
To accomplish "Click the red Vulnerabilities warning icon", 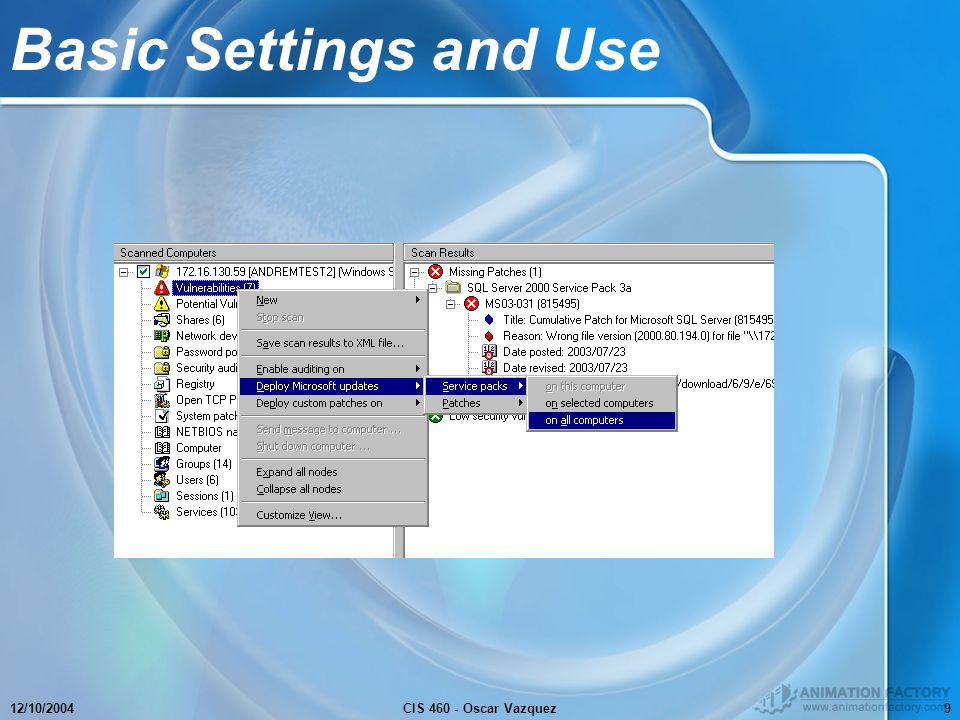I will click(162, 288).
